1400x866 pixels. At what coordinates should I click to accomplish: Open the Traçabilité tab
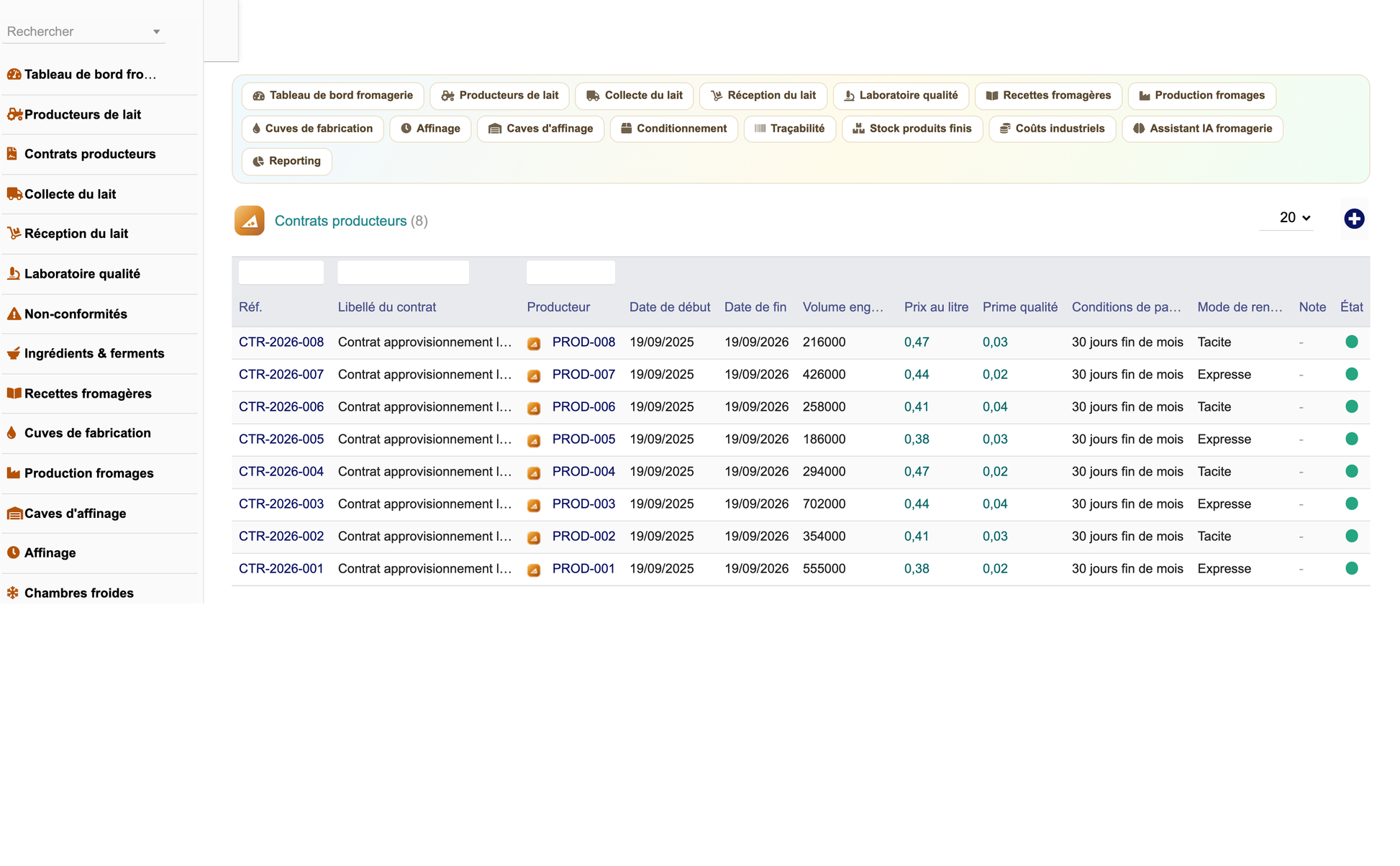point(790,129)
